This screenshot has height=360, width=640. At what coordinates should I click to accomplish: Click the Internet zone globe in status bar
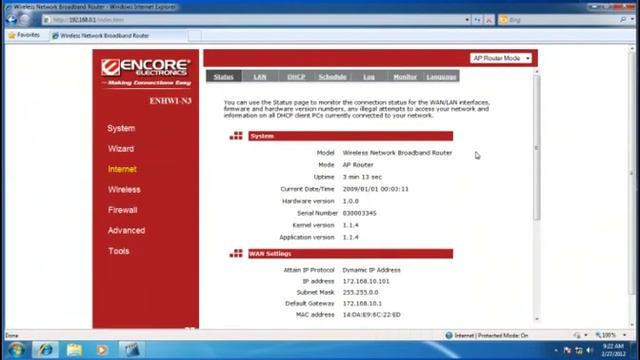449,336
